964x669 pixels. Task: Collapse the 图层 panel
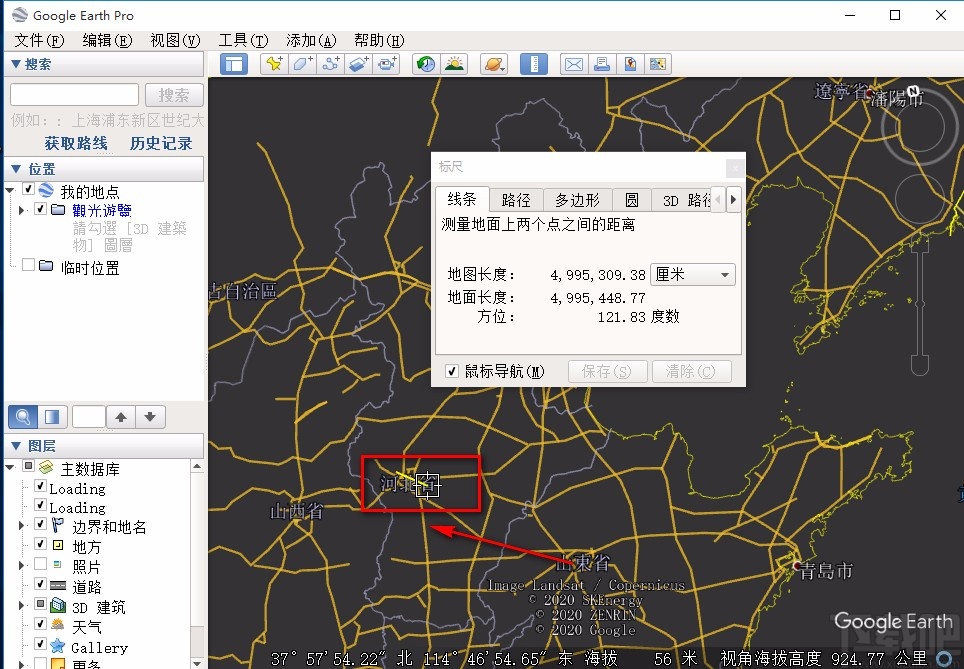coord(17,446)
